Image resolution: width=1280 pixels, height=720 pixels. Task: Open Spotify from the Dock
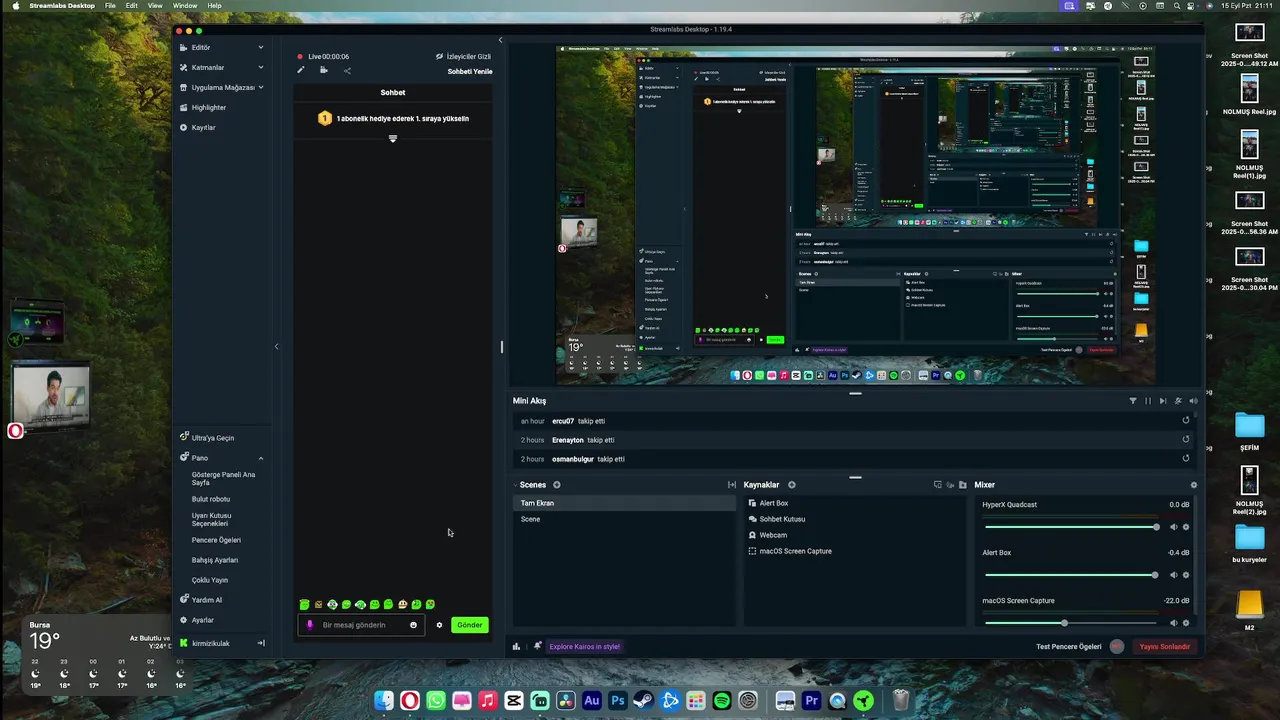point(722,701)
